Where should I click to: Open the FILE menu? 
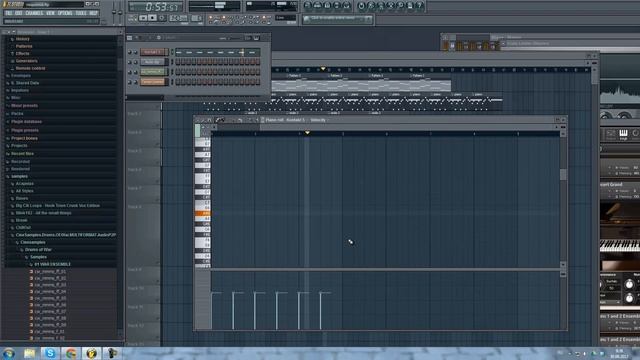coord(9,13)
